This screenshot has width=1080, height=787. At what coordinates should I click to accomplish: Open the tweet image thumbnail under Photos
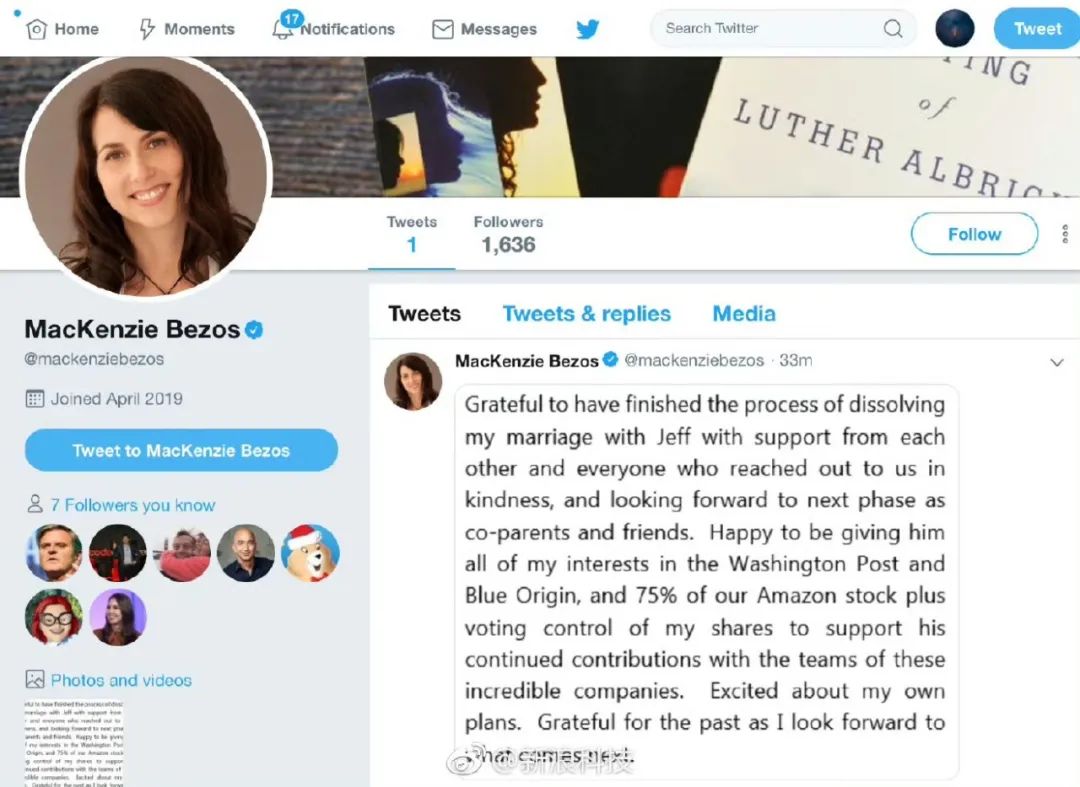click(74, 744)
